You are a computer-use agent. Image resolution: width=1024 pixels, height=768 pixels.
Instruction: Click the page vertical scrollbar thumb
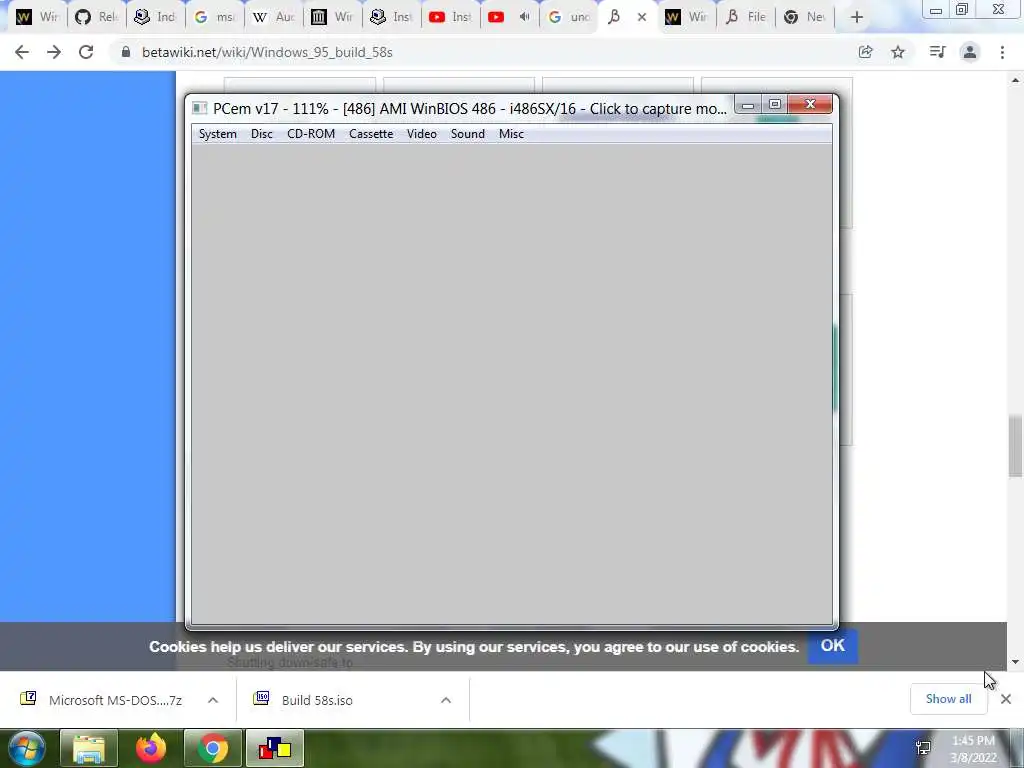(x=1015, y=447)
